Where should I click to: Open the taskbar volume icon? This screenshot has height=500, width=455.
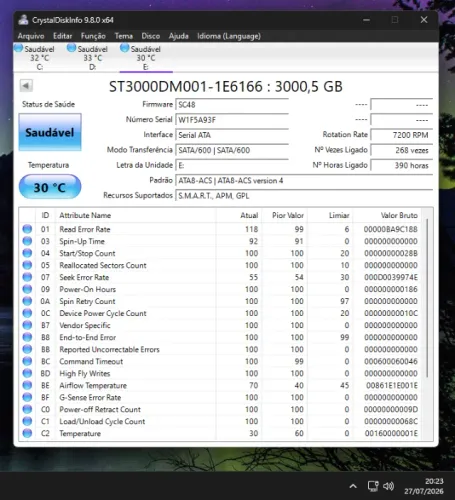pyautogui.click(x=389, y=486)
